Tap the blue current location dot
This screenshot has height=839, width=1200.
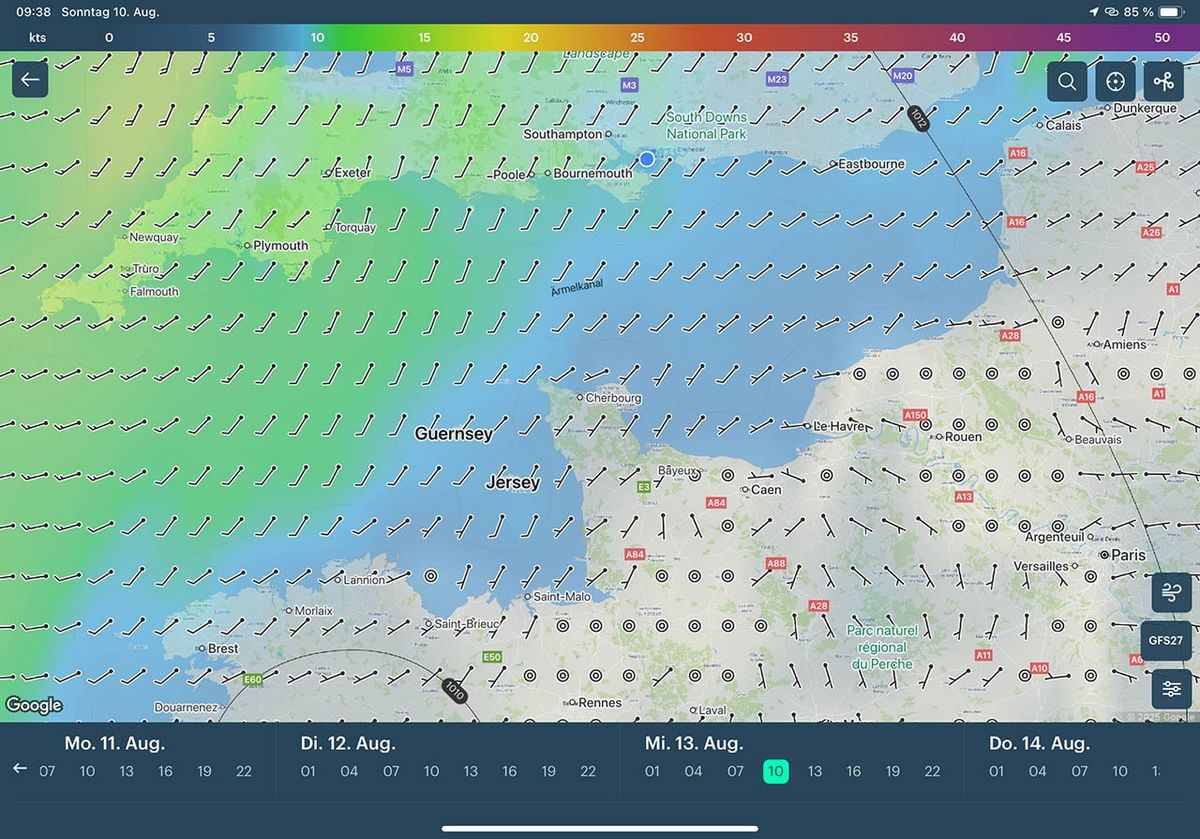(x=647, y=159)
